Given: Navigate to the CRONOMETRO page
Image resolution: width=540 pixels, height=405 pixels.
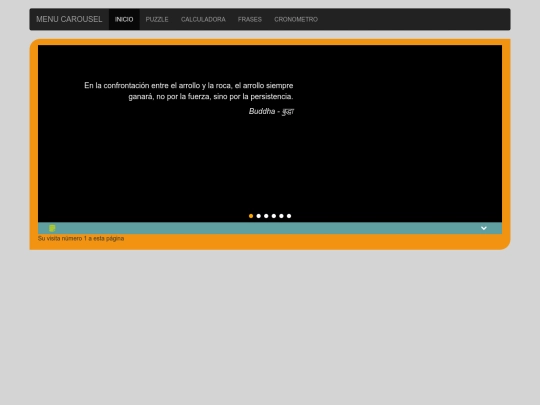Looking at the screenshot, I should coord(296,19).
